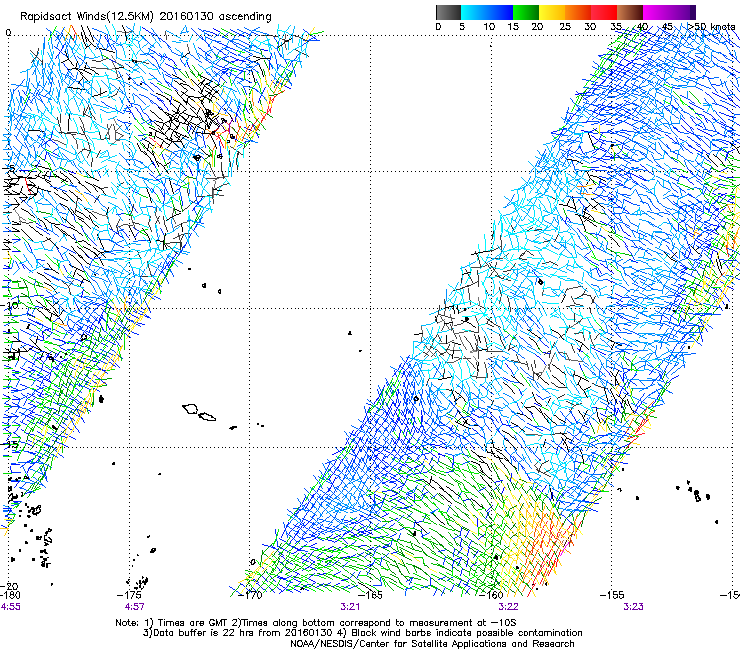Click the '10' legend scale label
The width and height of the screenshot is (740, 650).
click(489, 26)
